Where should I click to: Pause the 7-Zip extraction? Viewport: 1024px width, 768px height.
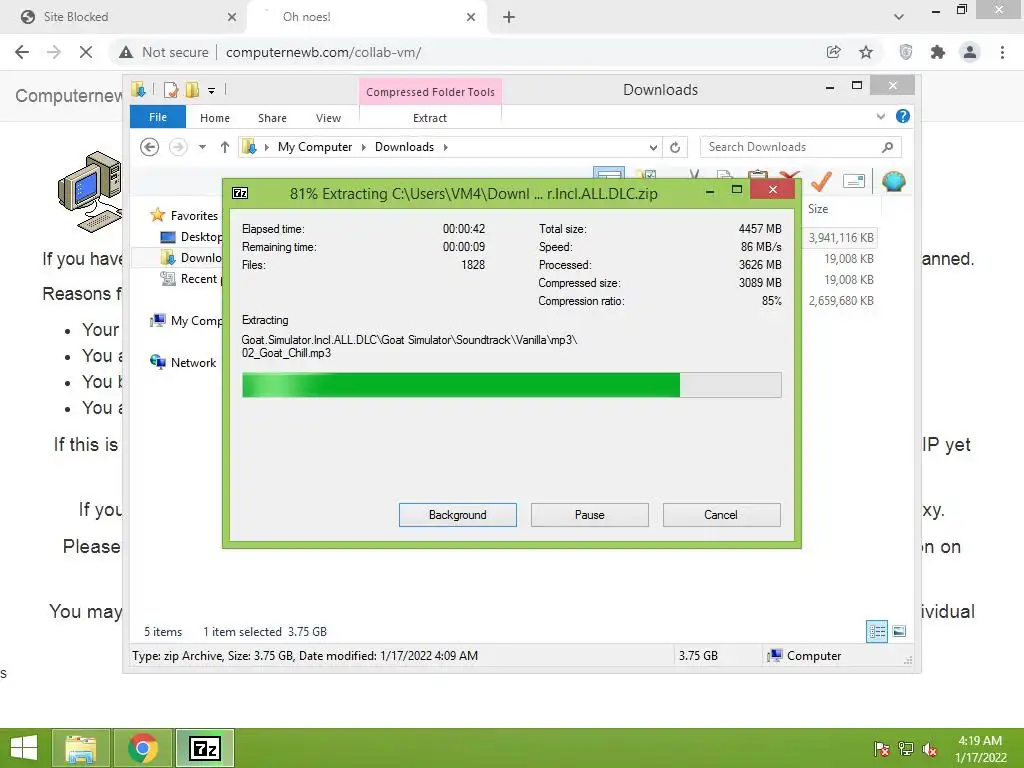pyautogui.click(x=589, y=515)
